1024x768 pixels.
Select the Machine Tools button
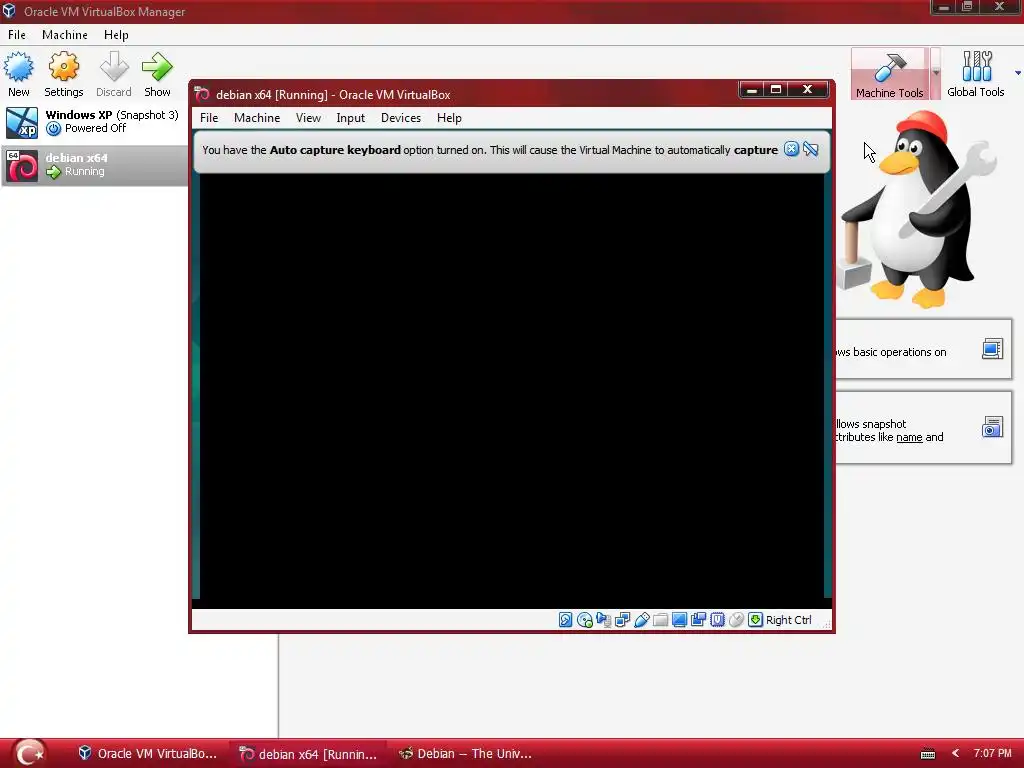(889, 74)
